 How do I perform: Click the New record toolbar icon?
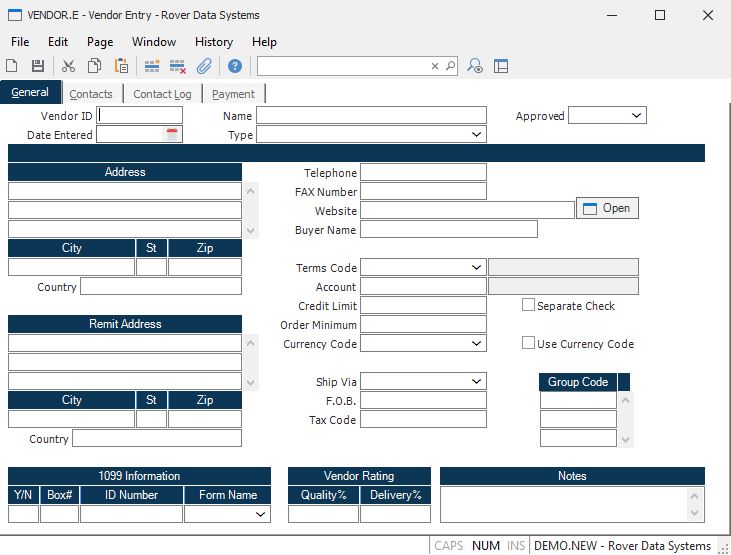coord(12,66)
